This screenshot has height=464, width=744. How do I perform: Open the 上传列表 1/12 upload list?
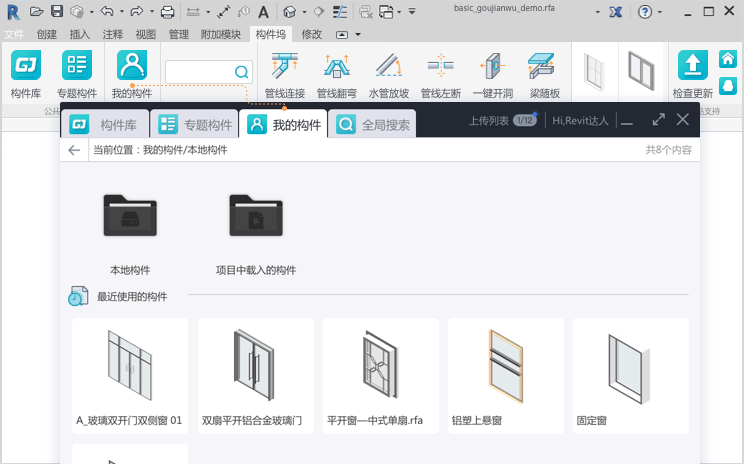coord(503,121)
